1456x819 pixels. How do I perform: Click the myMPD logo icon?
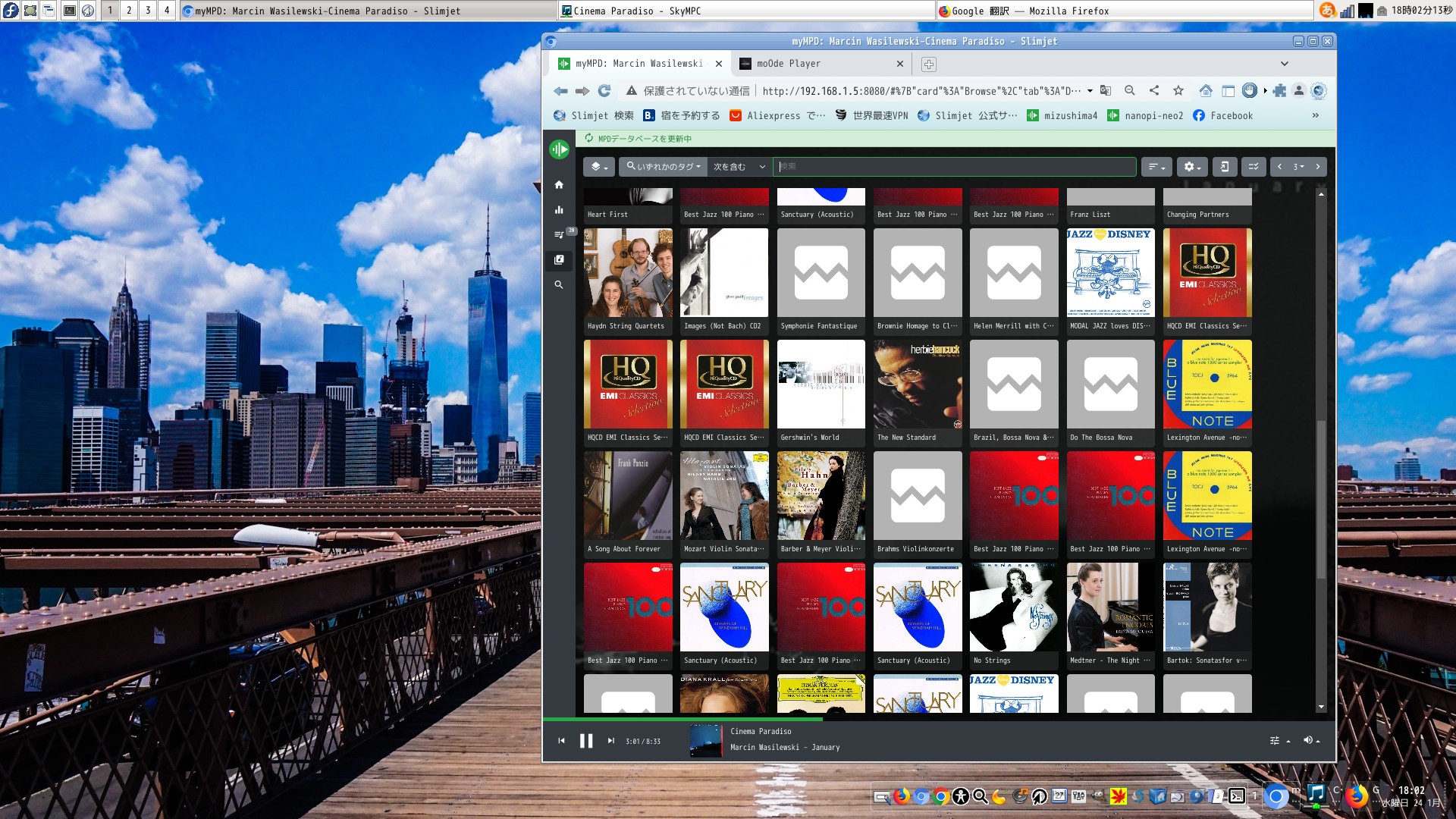click(559, 149)
